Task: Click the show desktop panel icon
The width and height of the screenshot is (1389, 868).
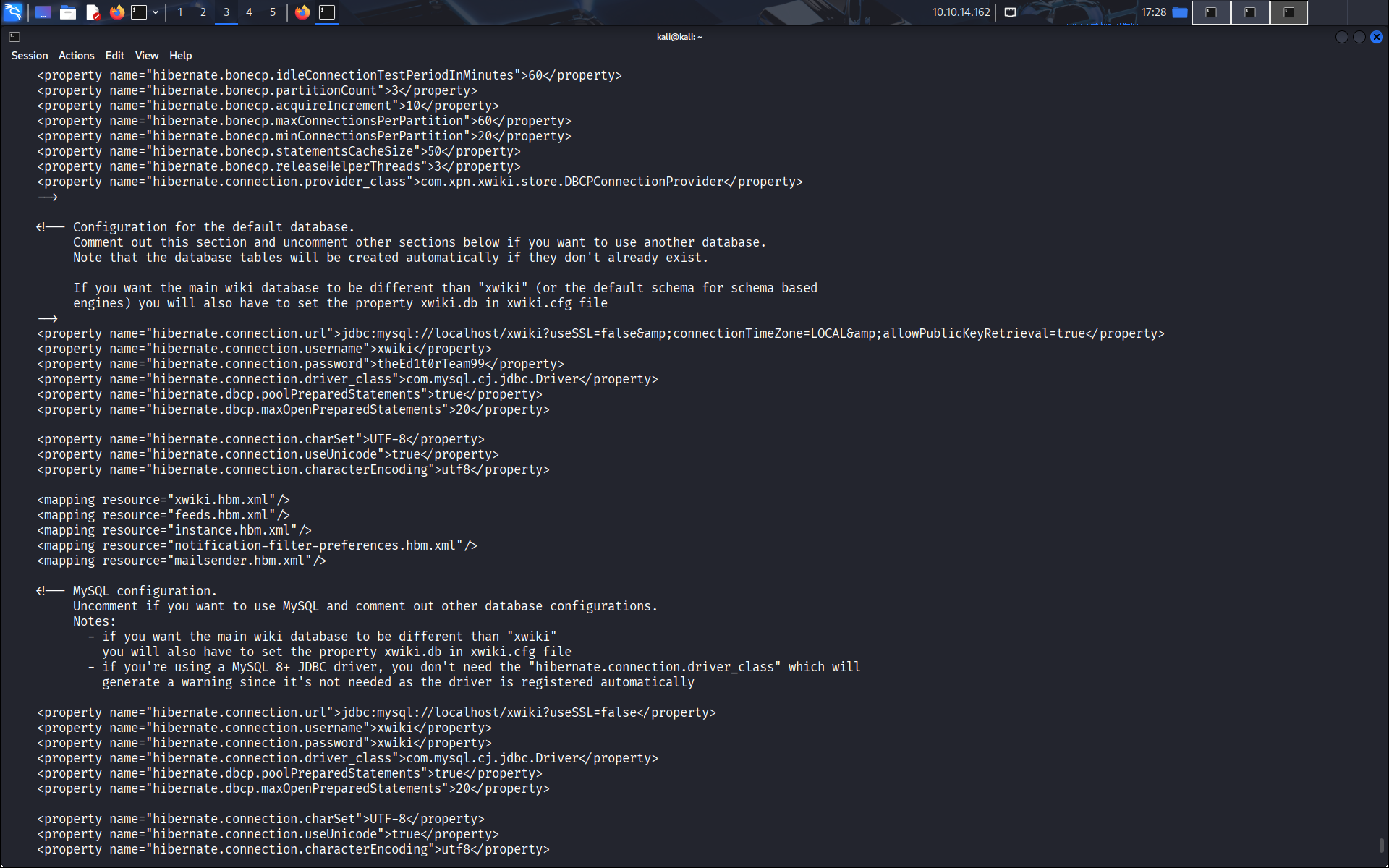Action: (43, 12)
